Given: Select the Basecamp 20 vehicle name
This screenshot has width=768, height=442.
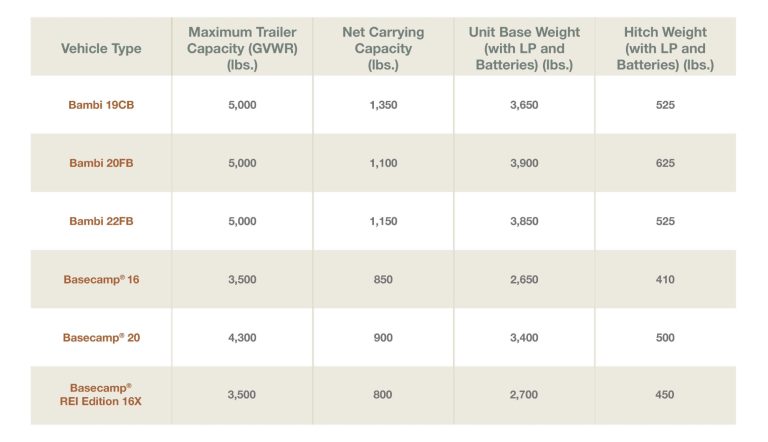Looking at the screenshot, I should [101, 337].
